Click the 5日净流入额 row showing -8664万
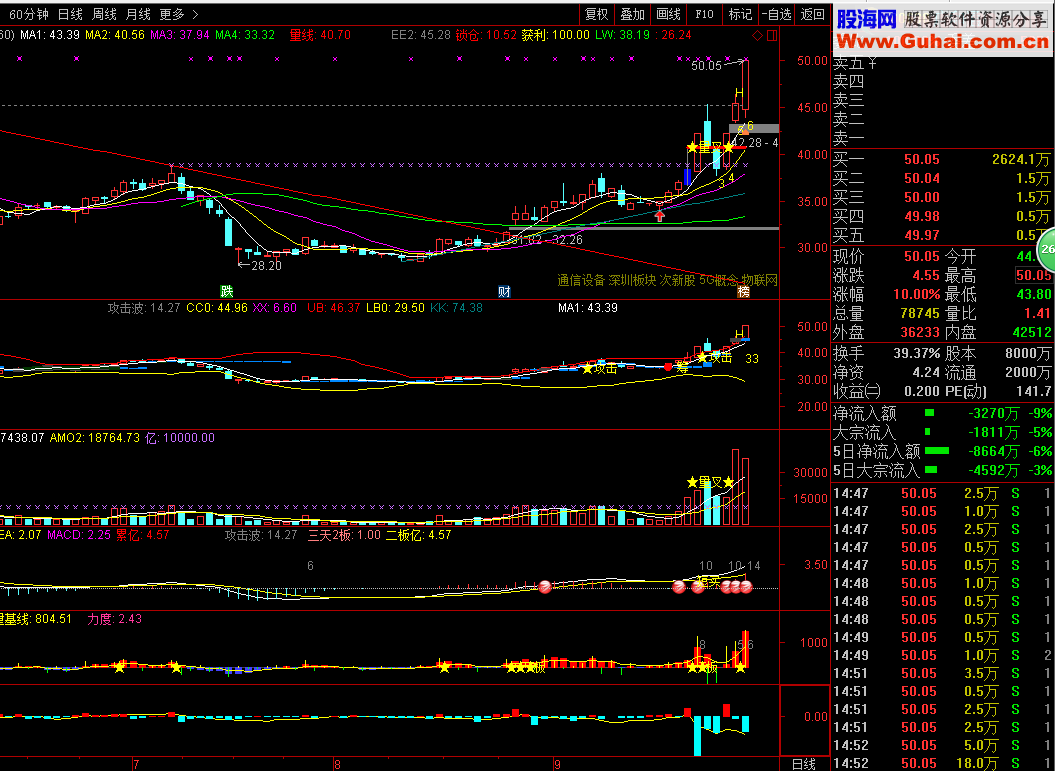Screen dimensions: 1055x771 point(943,451)
